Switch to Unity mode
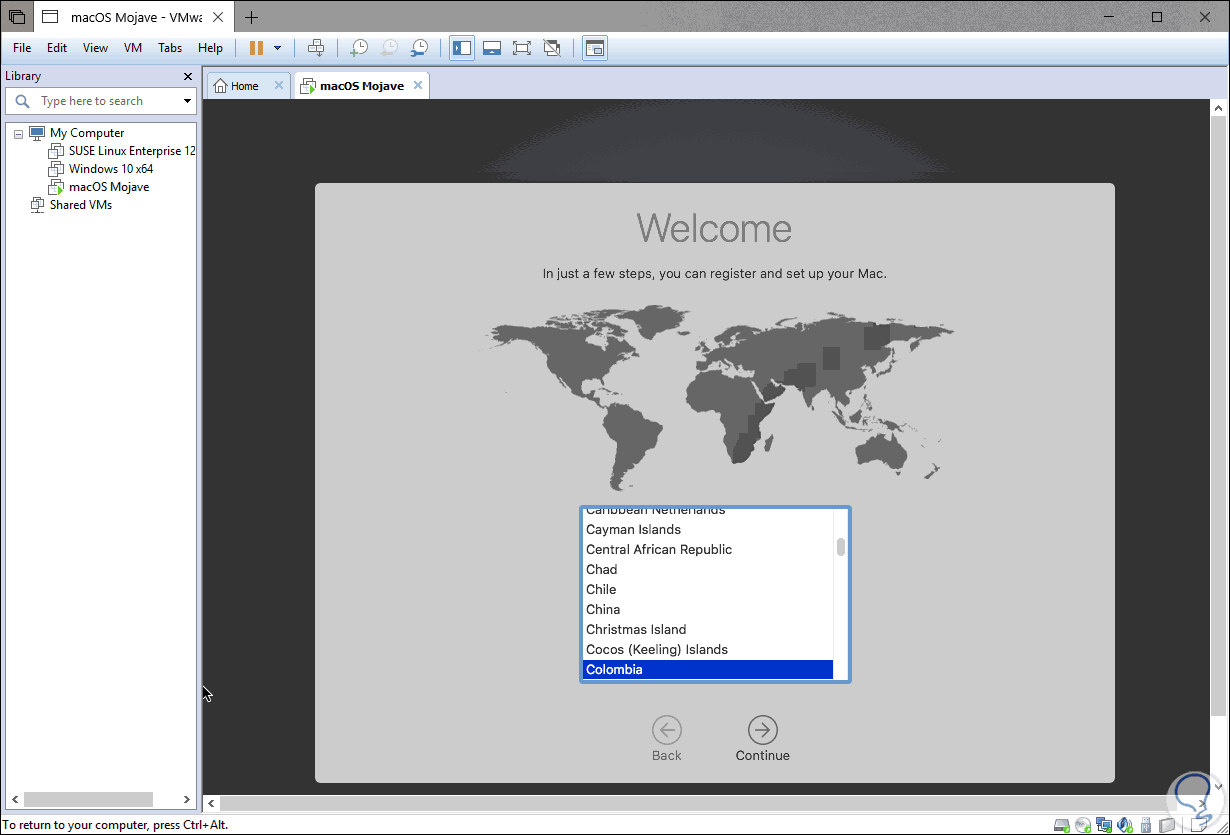The width and height of the screenshot is (1230, 835). click(551, 48)
